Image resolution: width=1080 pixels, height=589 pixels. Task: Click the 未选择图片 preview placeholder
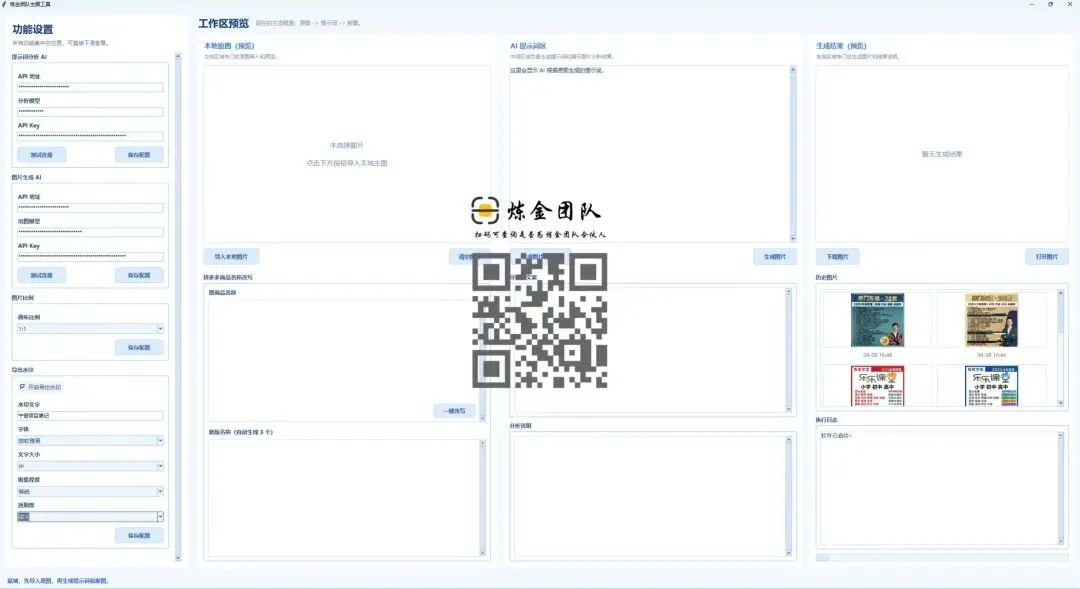(x=346, y=154)
